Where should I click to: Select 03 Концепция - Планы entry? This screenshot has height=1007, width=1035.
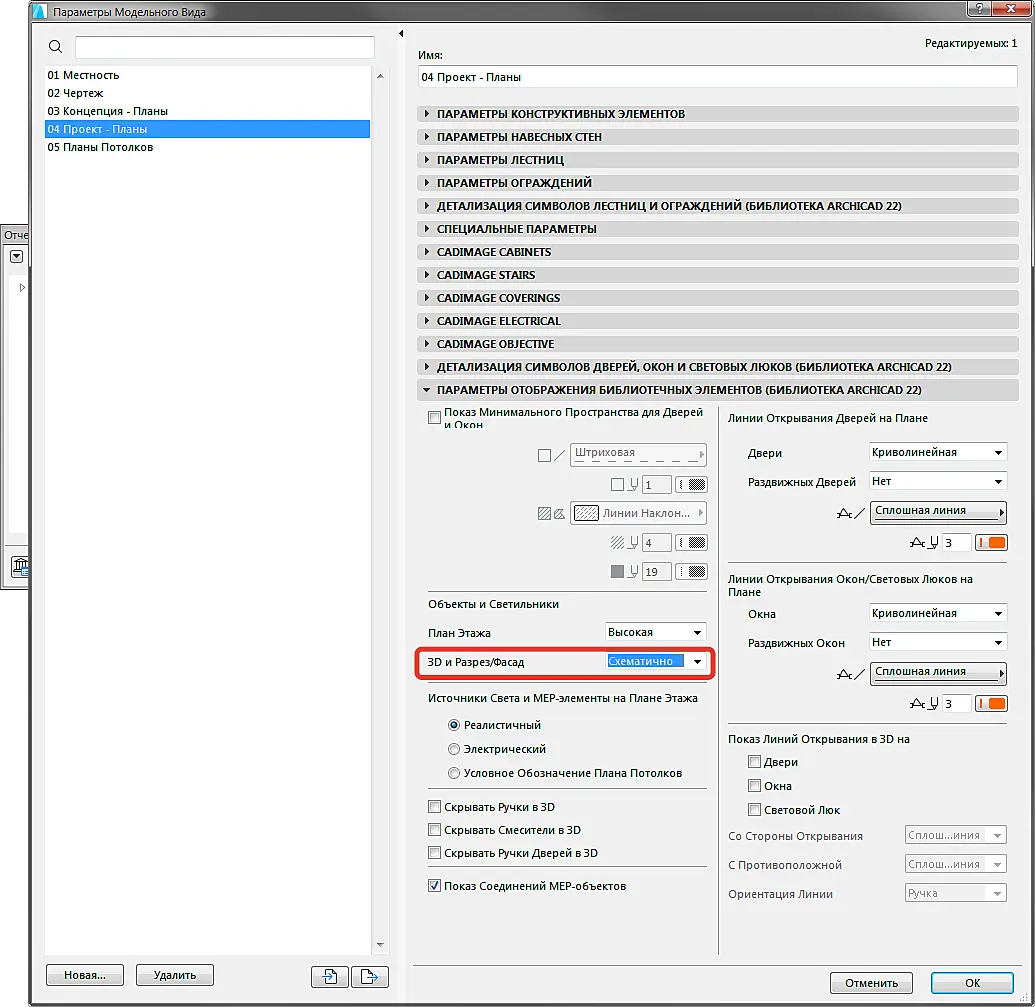(x=207, y=111)
